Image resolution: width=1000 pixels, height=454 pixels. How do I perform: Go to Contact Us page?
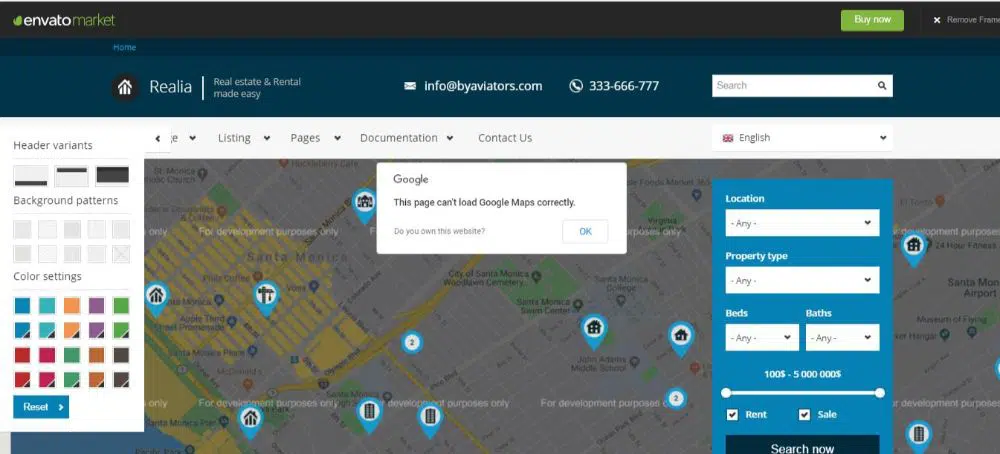[505, 138]
